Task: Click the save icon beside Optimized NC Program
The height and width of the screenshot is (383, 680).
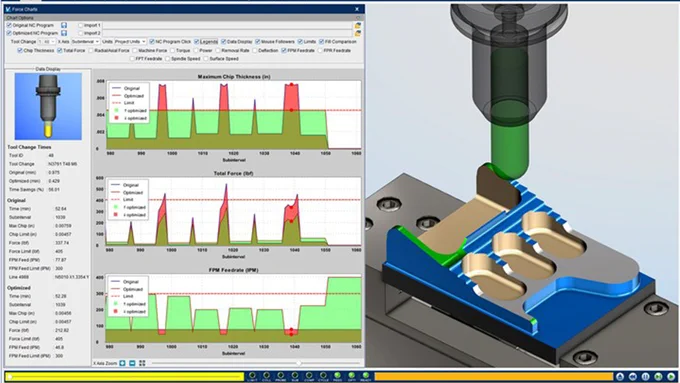Action: coord(64,33)
